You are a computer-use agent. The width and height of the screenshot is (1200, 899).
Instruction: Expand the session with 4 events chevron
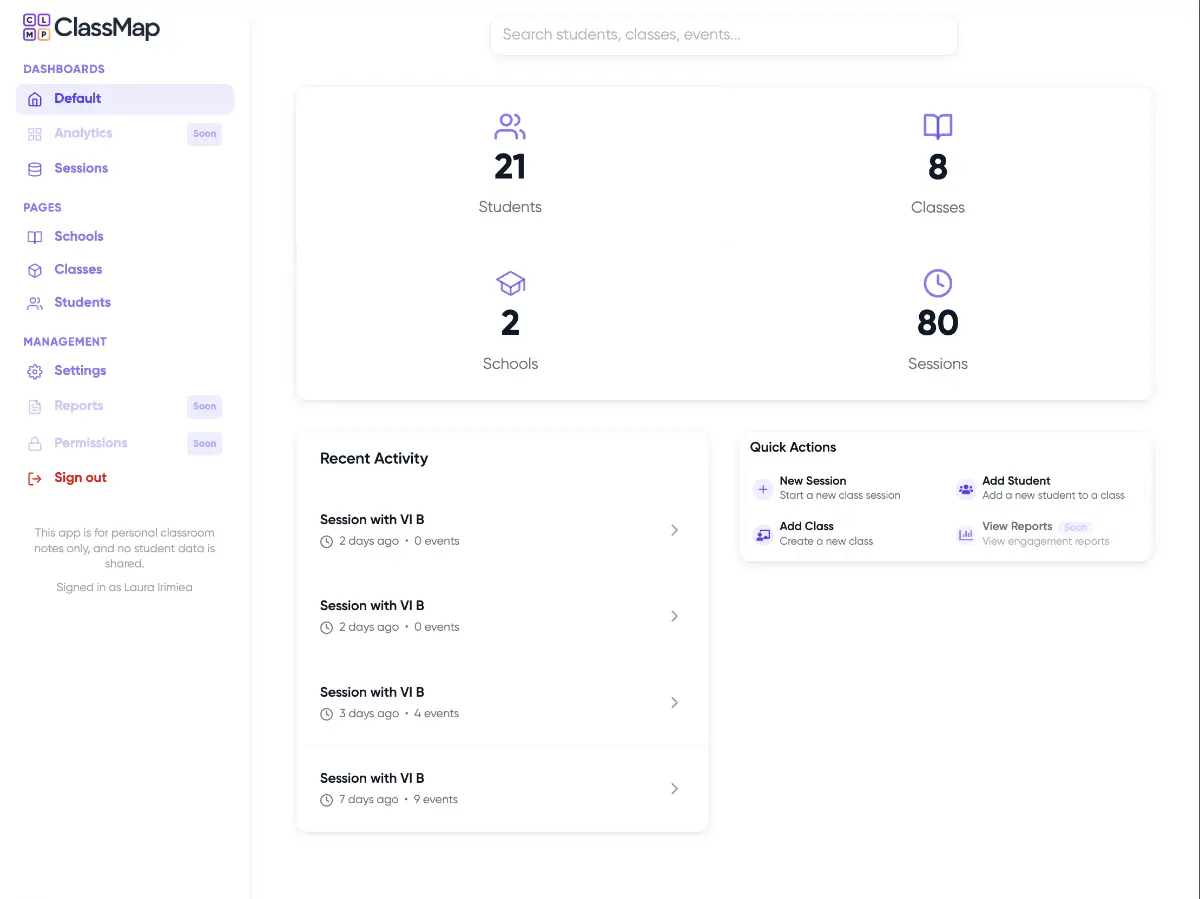click(674, 703)
